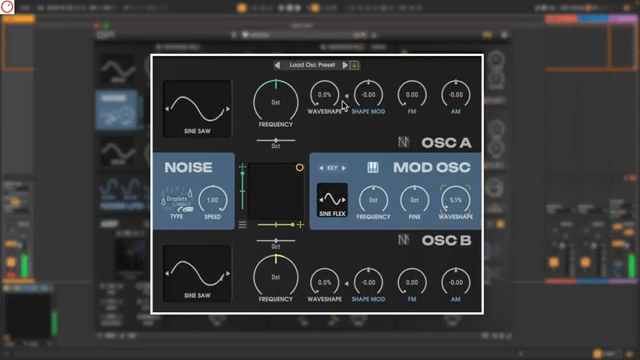Open the Load Osc Preset menu
Viewport: 640px width, 360px height.
tap(312, 65)
